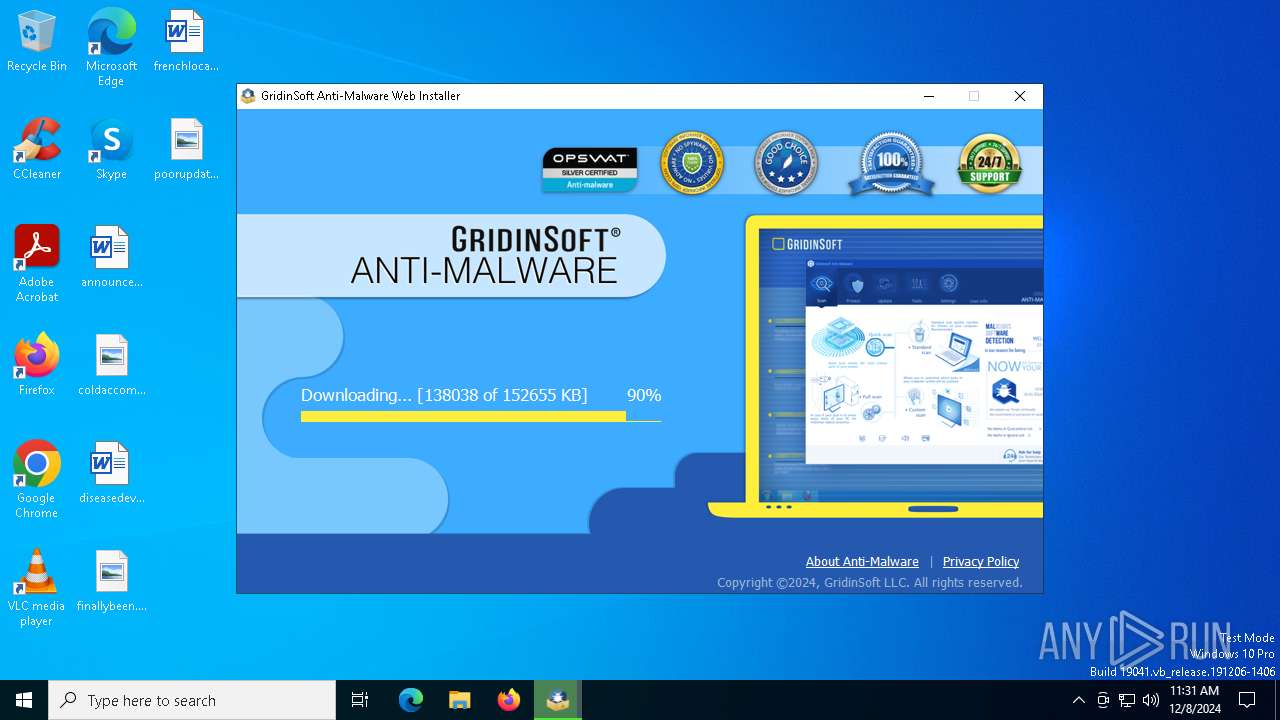1280x720 pixels.
Task: Open the Action Center notifications
Action: coord(1247,700)
